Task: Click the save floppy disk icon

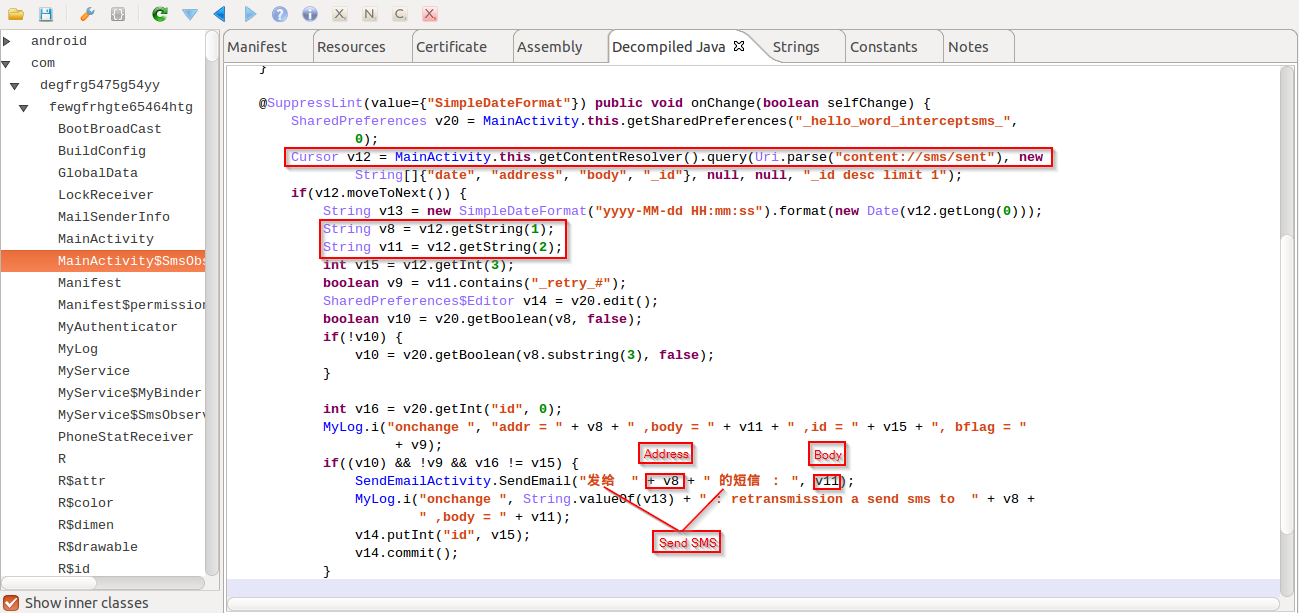Action: (46, 14)
